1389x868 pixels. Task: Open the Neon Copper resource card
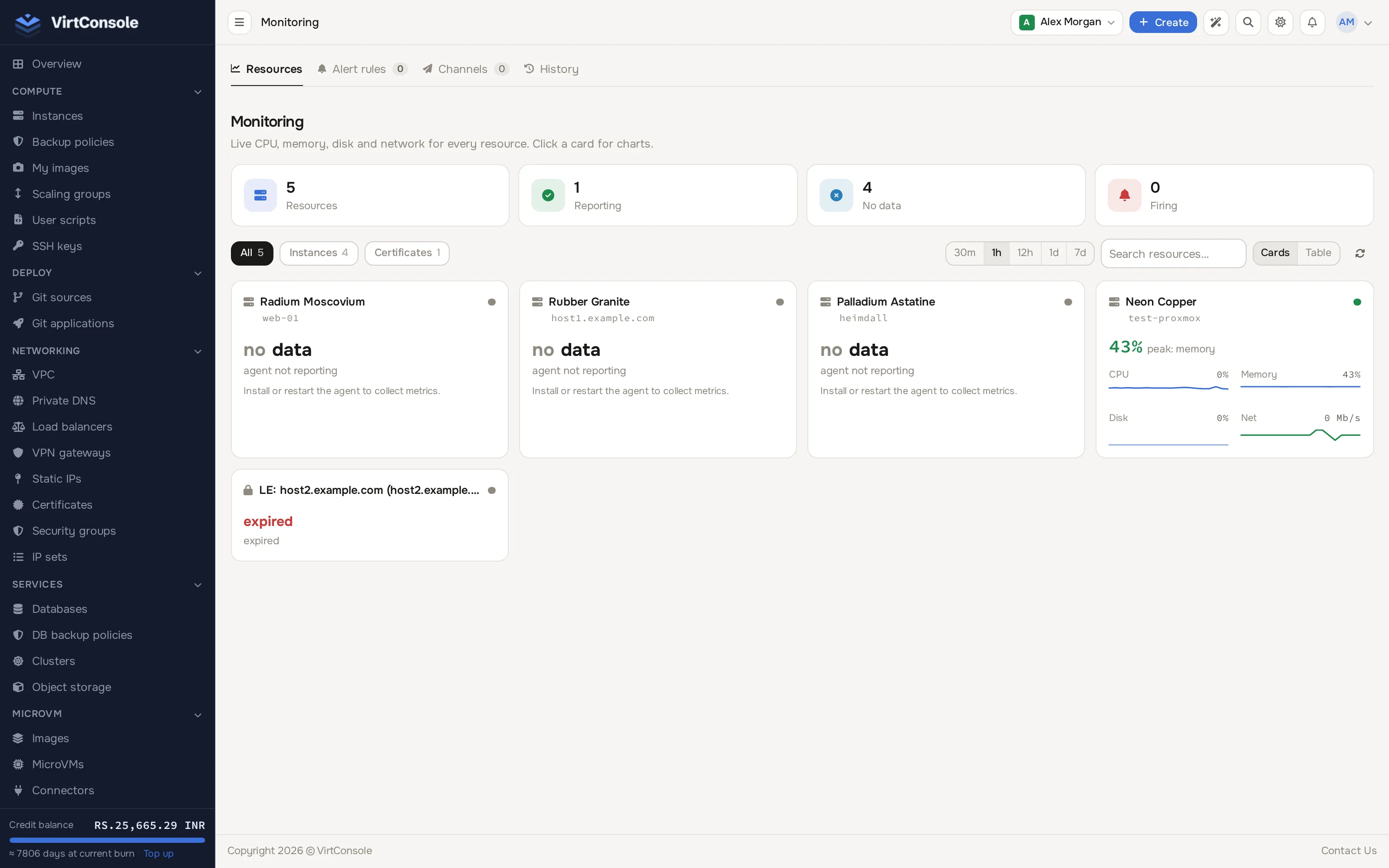1234,369
